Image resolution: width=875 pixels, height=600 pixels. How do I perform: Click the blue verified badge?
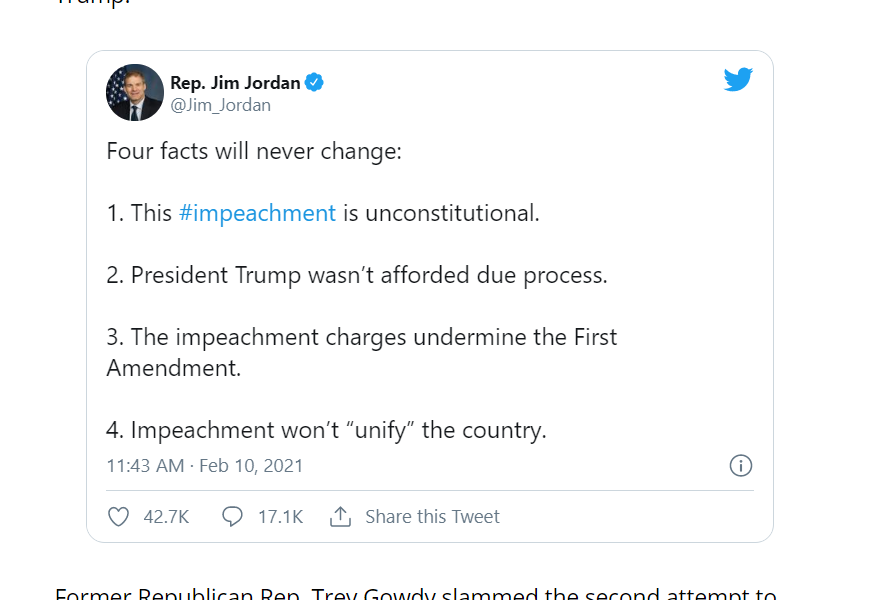[314, 83]
